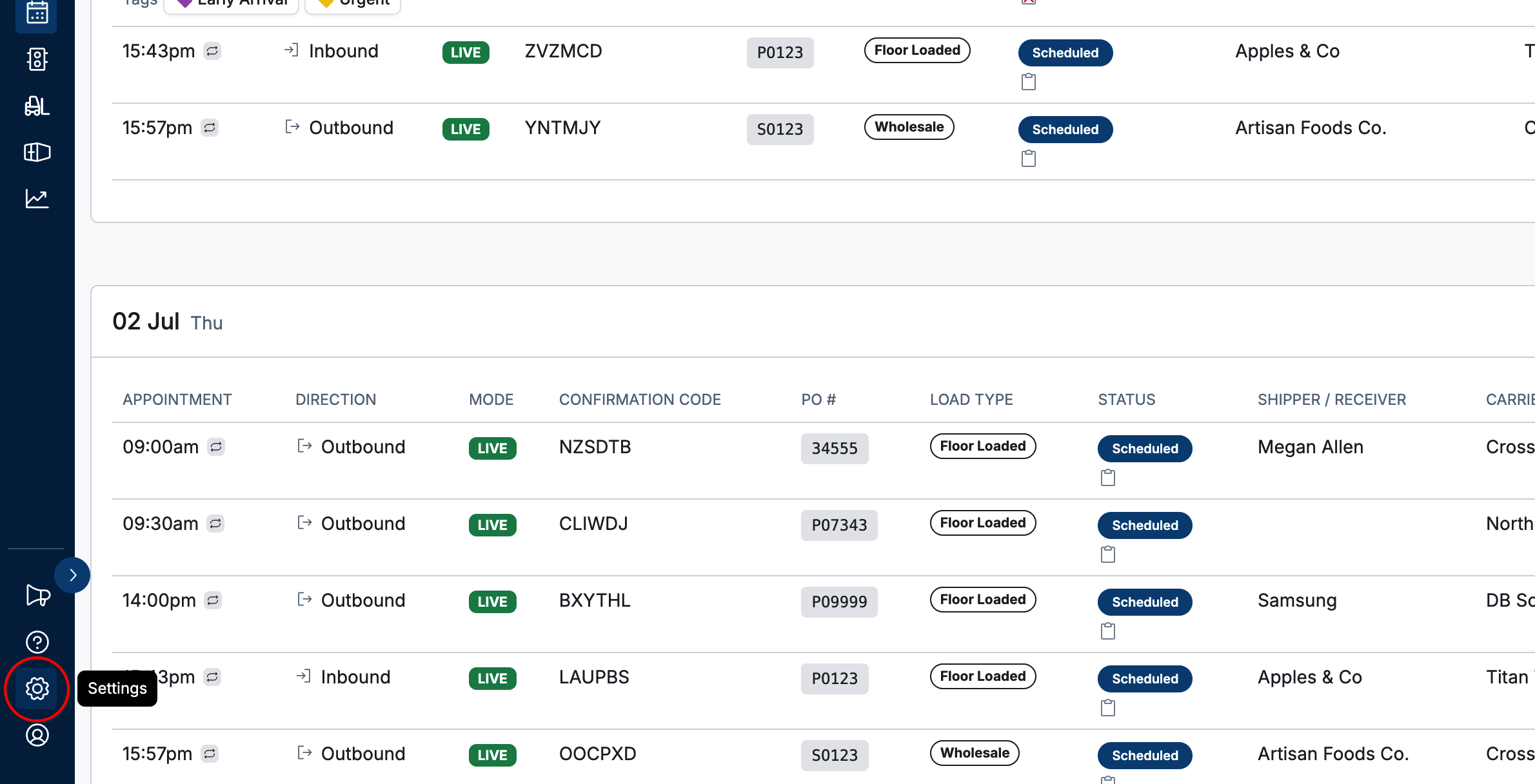This screenshot has height=784, width=1535.
Task: Click Scheduled status badge for NZSDTB
Action: (1145, 449)
